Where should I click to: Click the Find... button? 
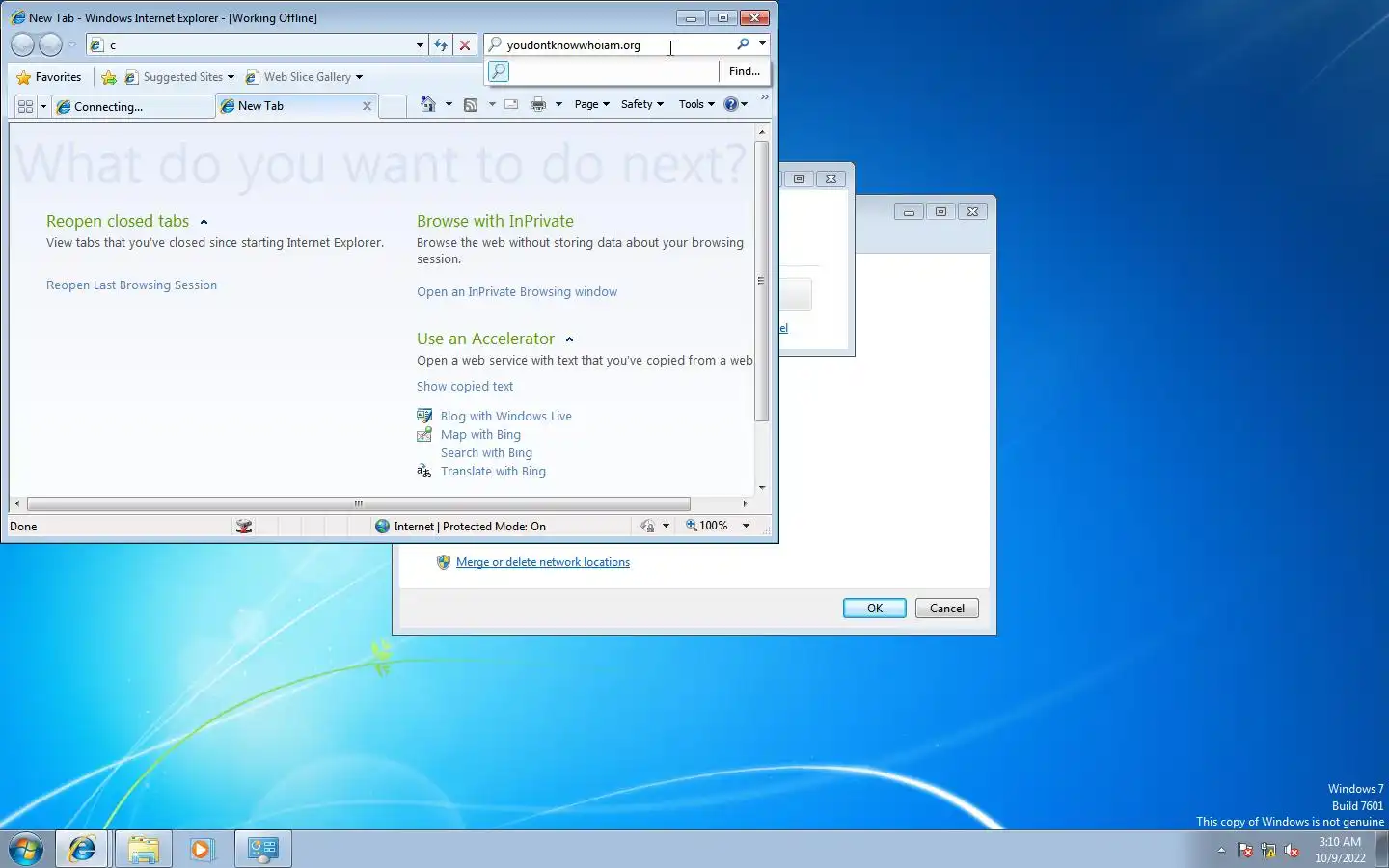[745, 71]
